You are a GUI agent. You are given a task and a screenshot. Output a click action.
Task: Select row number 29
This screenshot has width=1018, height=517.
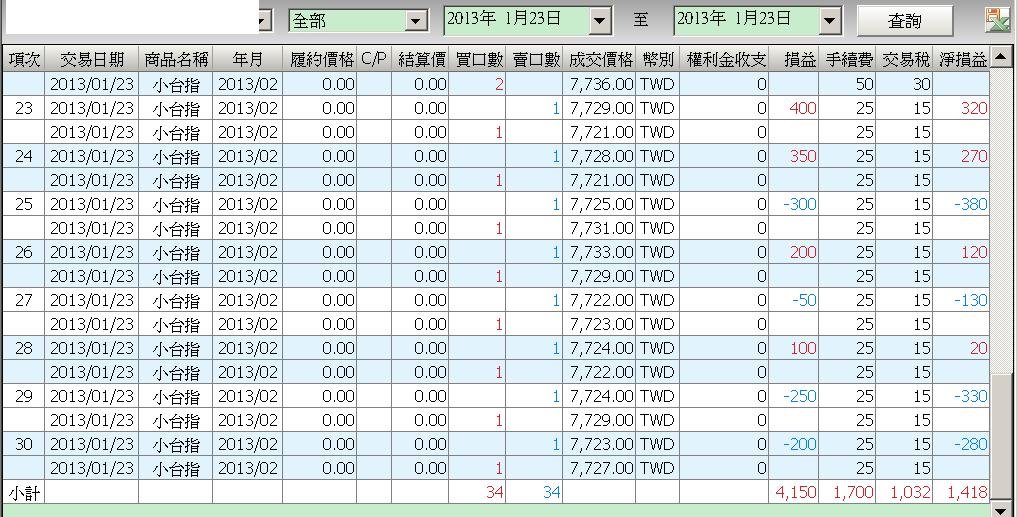[24, 396]
